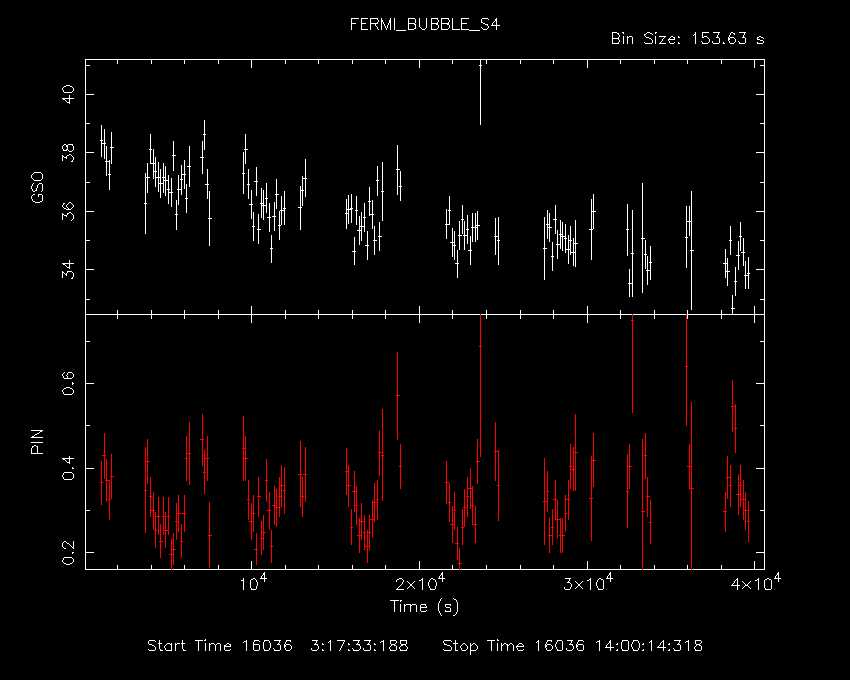This screenshot has height=680, width=850.
Task: Click the plot title FERMI_BUBBLE_S4
Action: pyautogui.click(x=424, y=25)
